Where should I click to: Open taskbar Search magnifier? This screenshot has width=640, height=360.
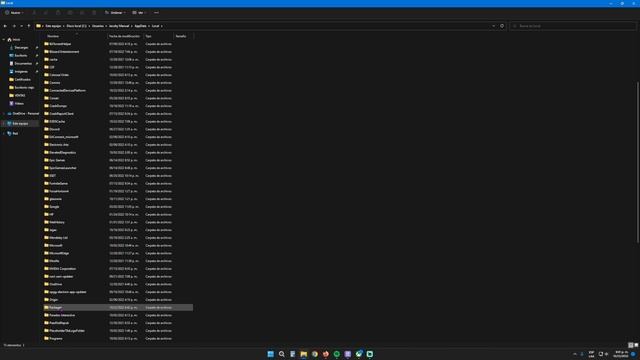(x=282, y=354)
